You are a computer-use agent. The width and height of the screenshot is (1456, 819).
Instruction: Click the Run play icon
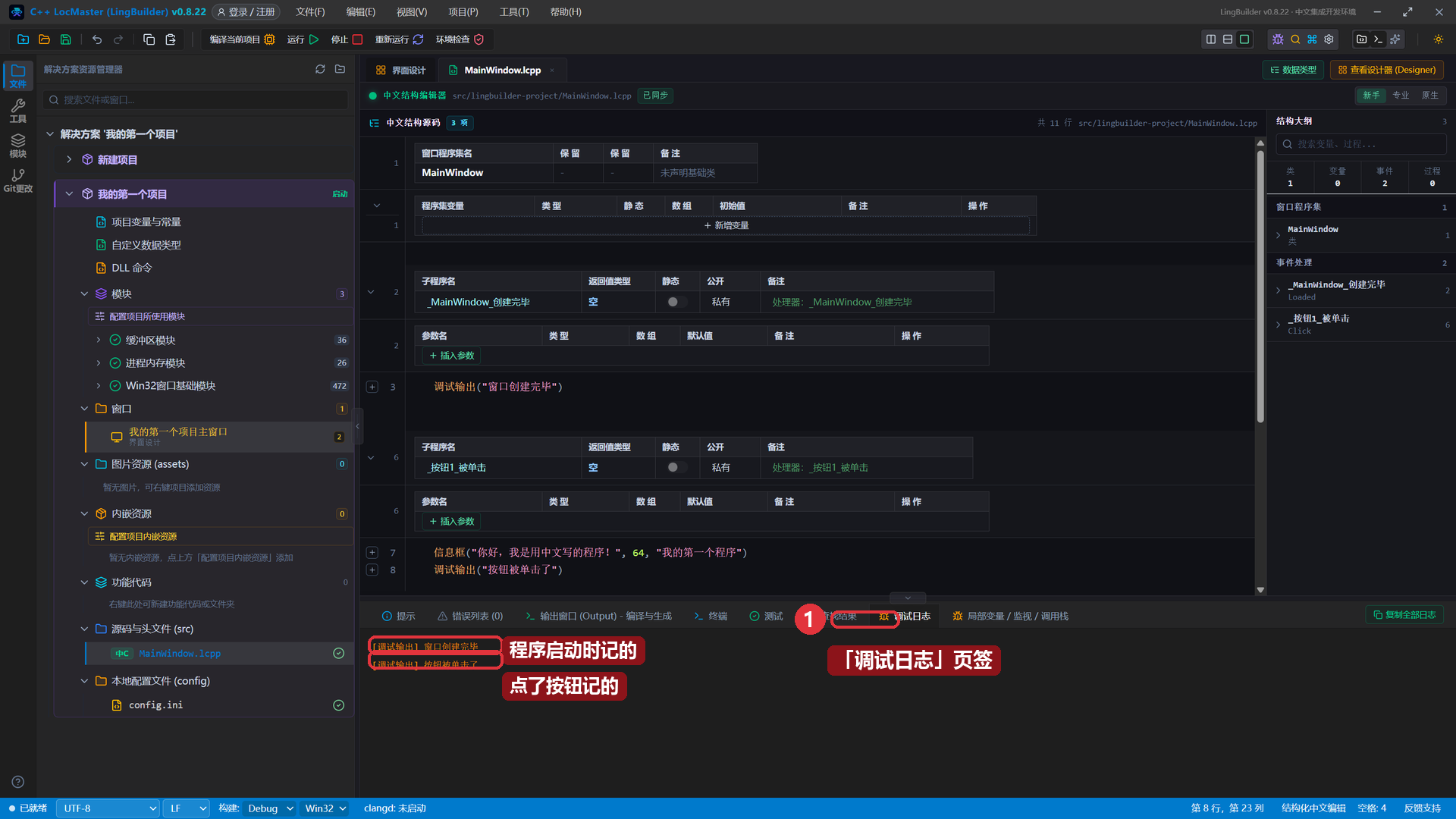click(x=314, y=39)
